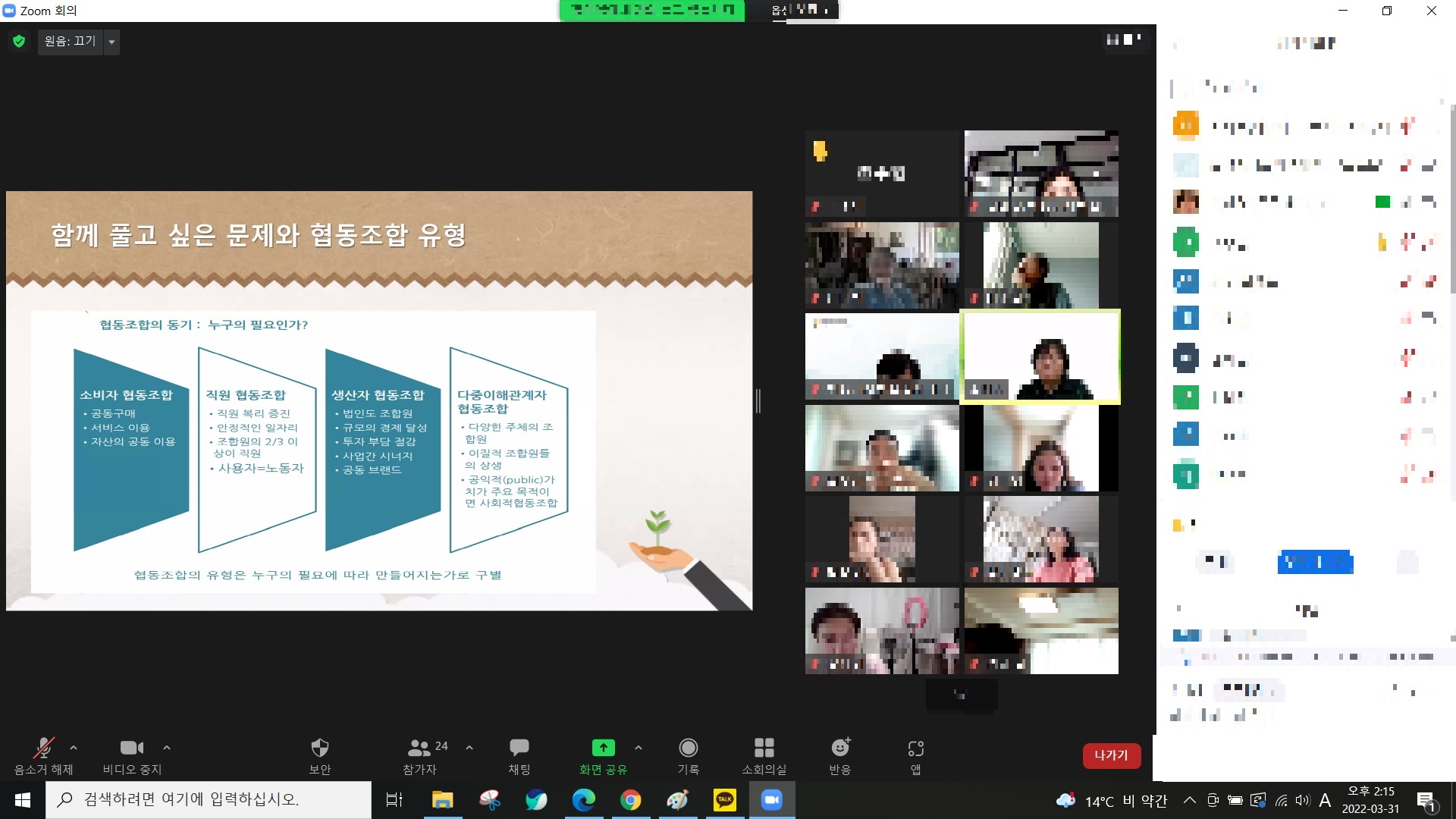Click slide bullet 공동 브랜드
The width and height of the screenshot is (1456, 819).
click(x=372, y=470)
